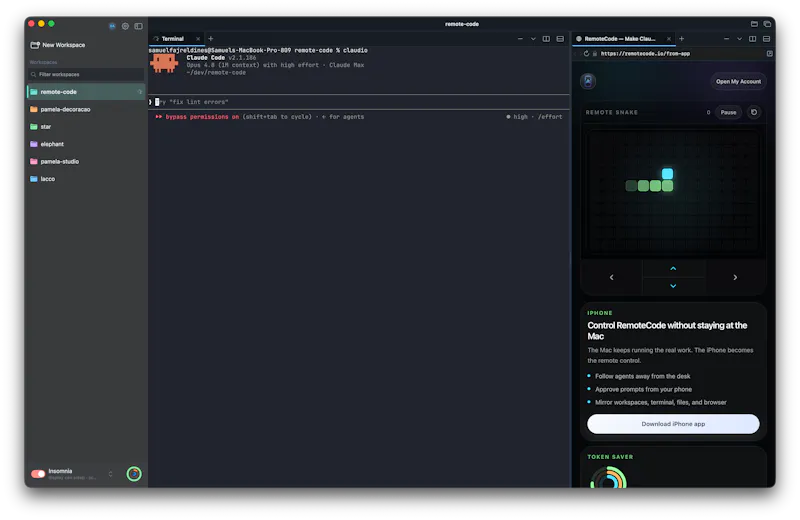Minimize the terminal pane

(x=520, y=39)
